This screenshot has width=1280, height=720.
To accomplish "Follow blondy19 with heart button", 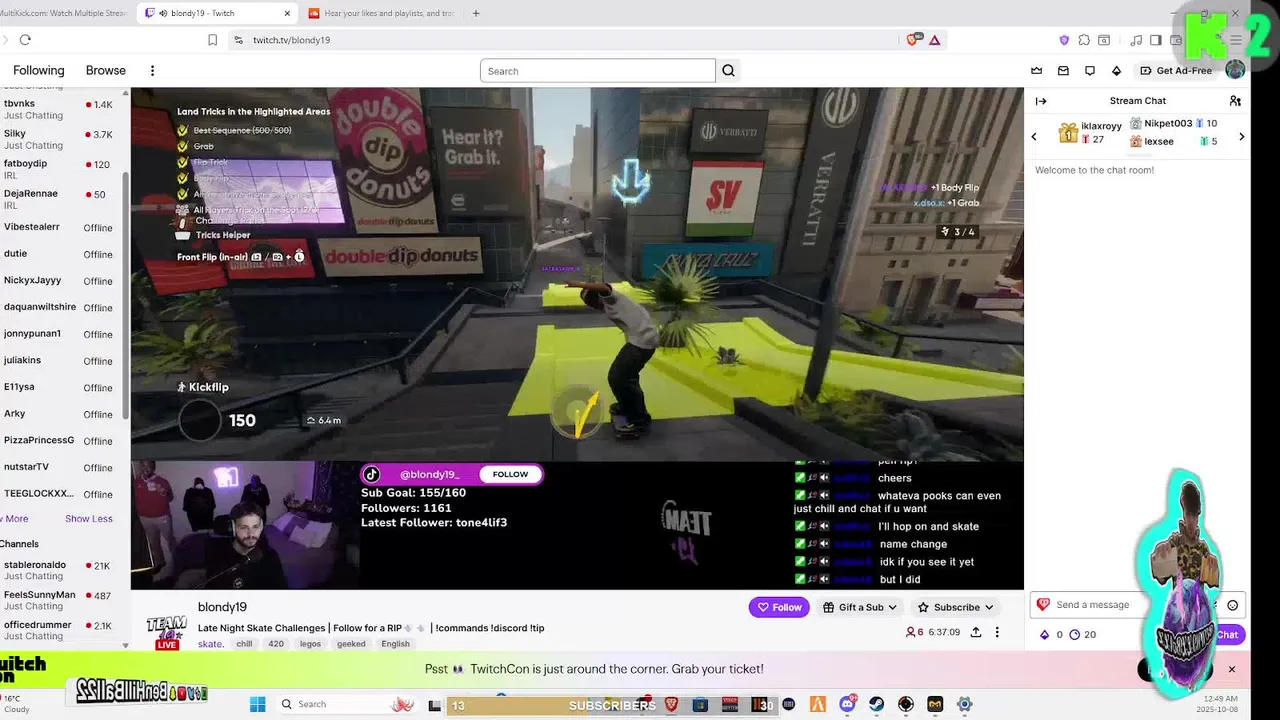I will pyautogui.click(x=779, y=607).
